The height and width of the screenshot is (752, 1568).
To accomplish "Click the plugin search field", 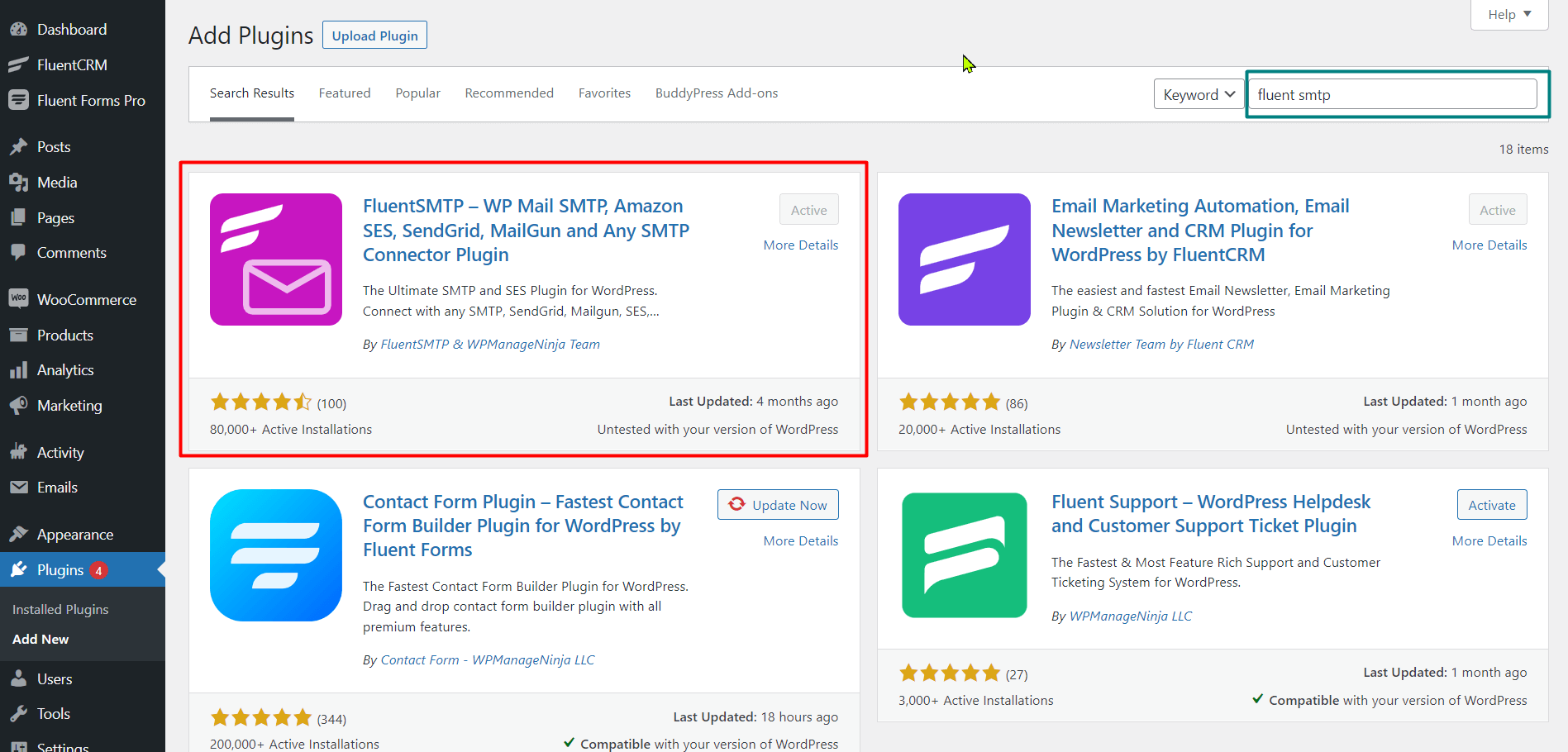I will point(1393,94).
